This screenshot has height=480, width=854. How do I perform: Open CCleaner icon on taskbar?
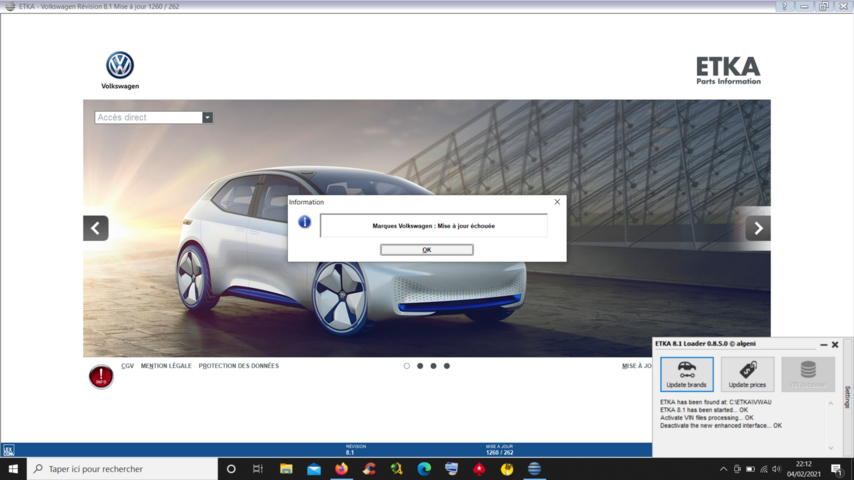[369, 469]
